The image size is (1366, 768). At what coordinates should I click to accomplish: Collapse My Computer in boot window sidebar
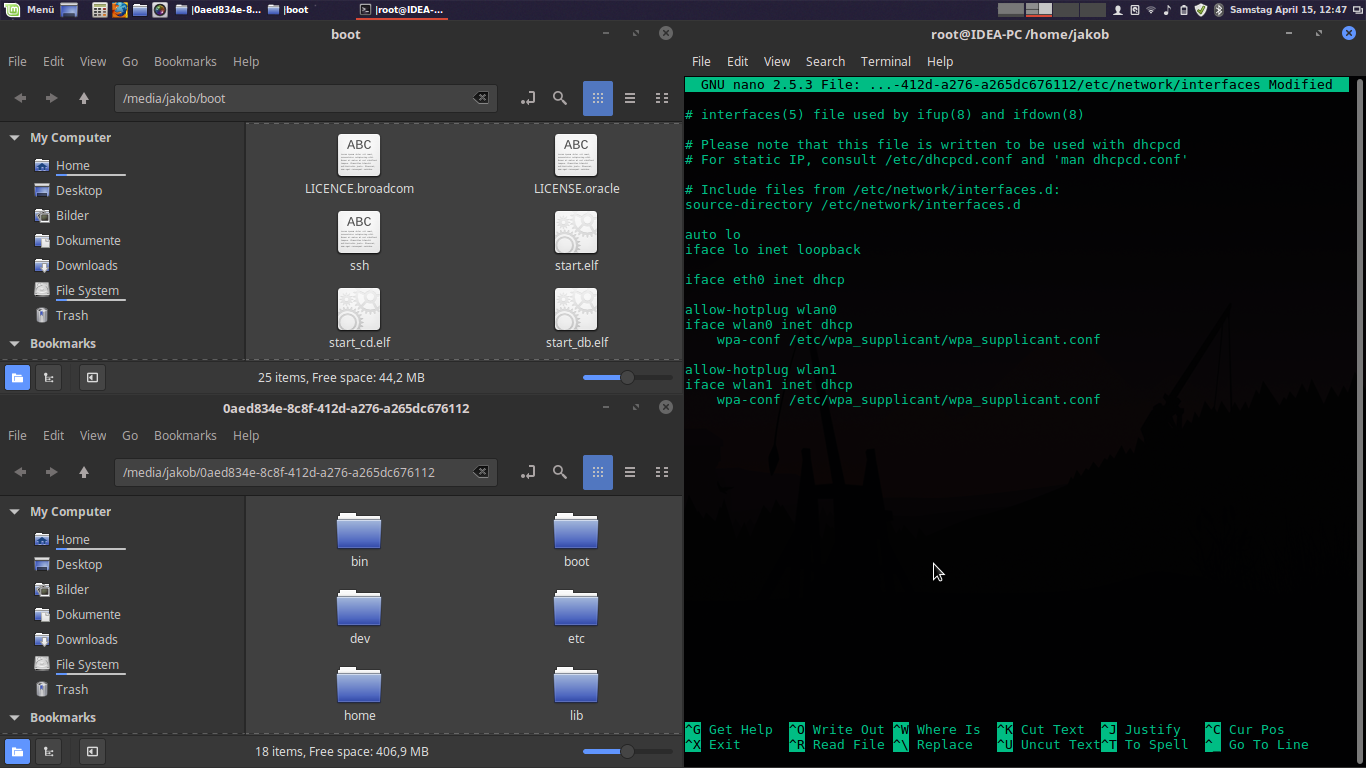click(x=14, y=138)
